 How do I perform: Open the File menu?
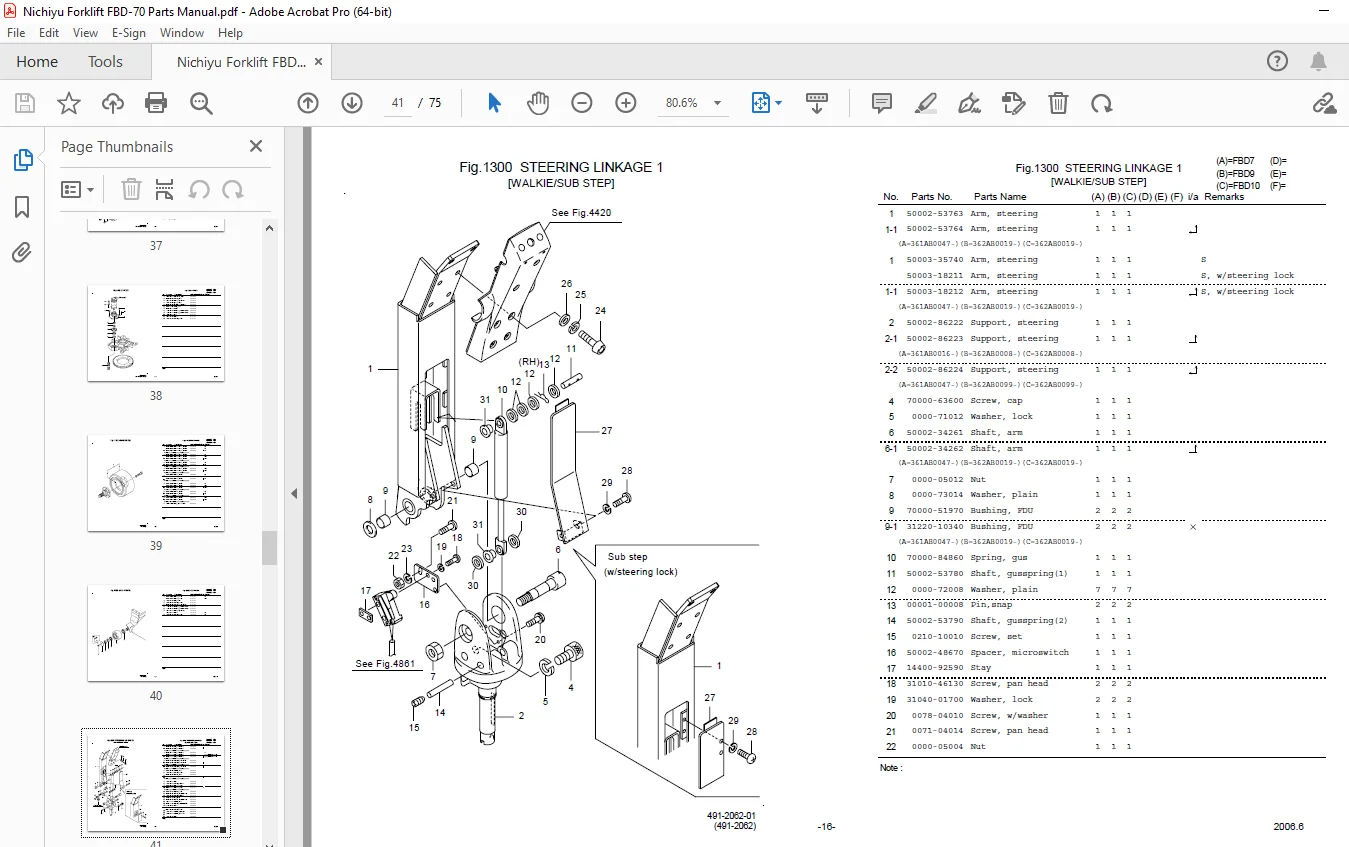pos(16,32)
